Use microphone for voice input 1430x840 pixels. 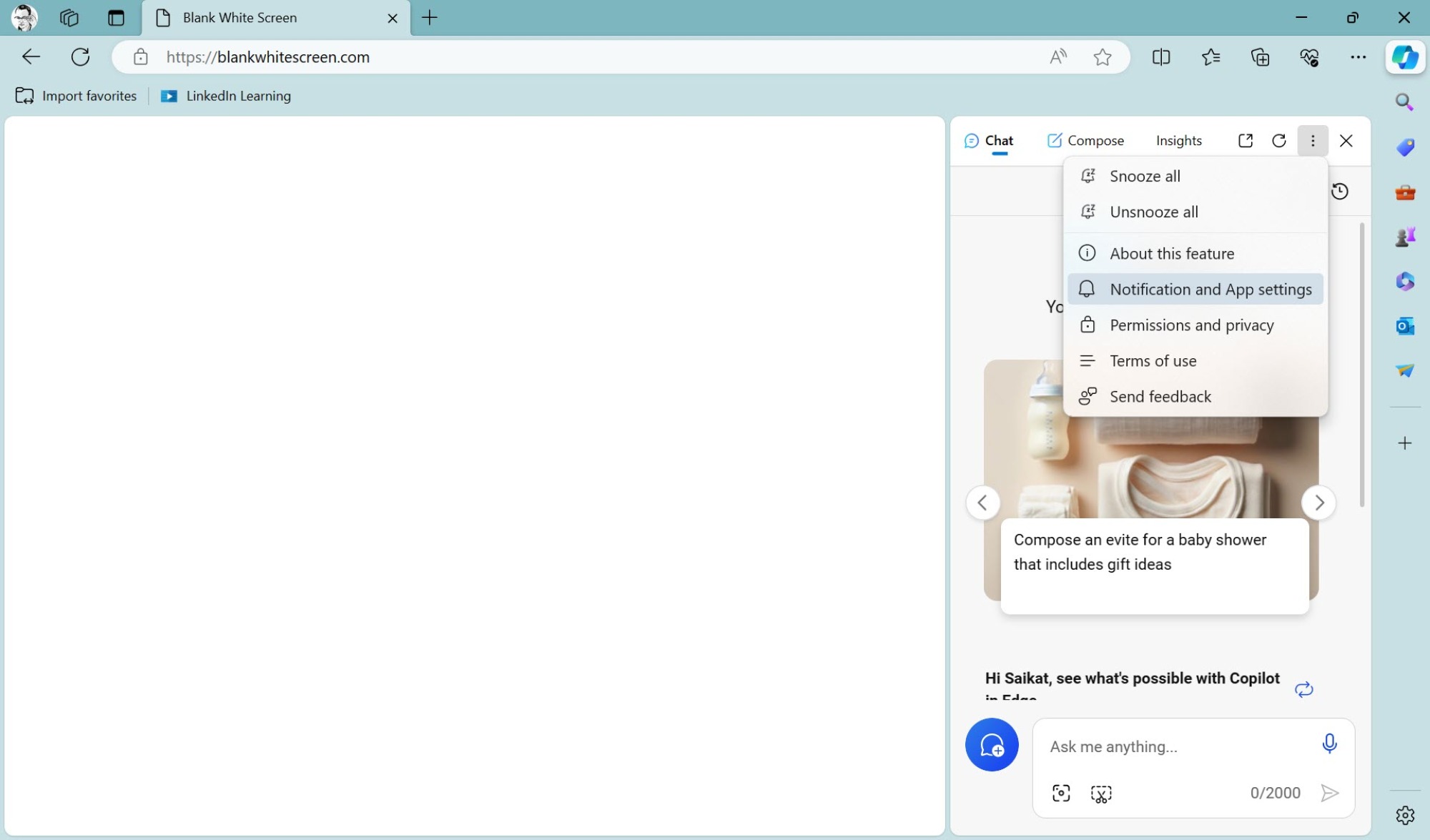(x=1329, y=743)
